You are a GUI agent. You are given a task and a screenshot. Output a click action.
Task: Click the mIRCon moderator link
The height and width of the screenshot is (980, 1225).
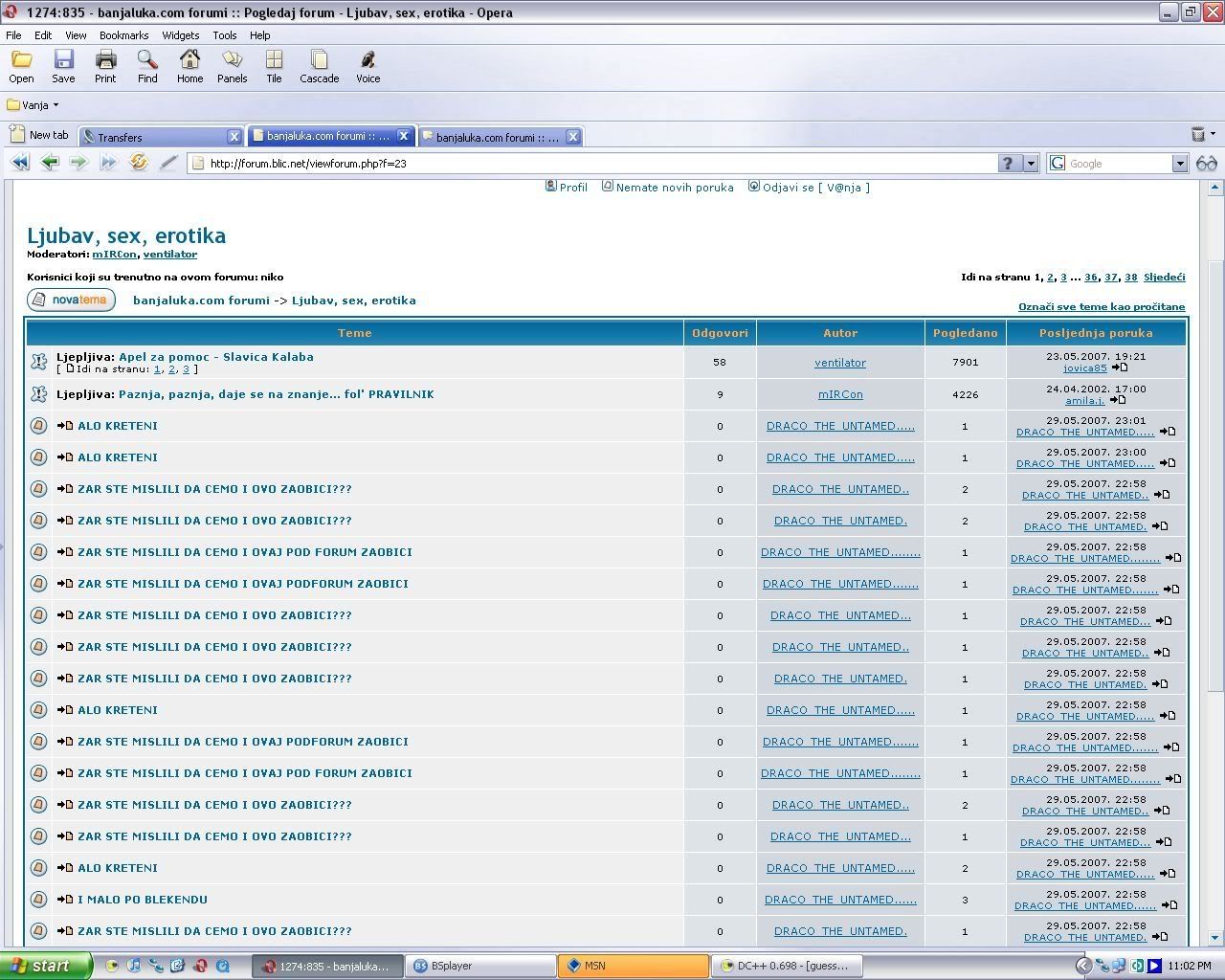115,255
